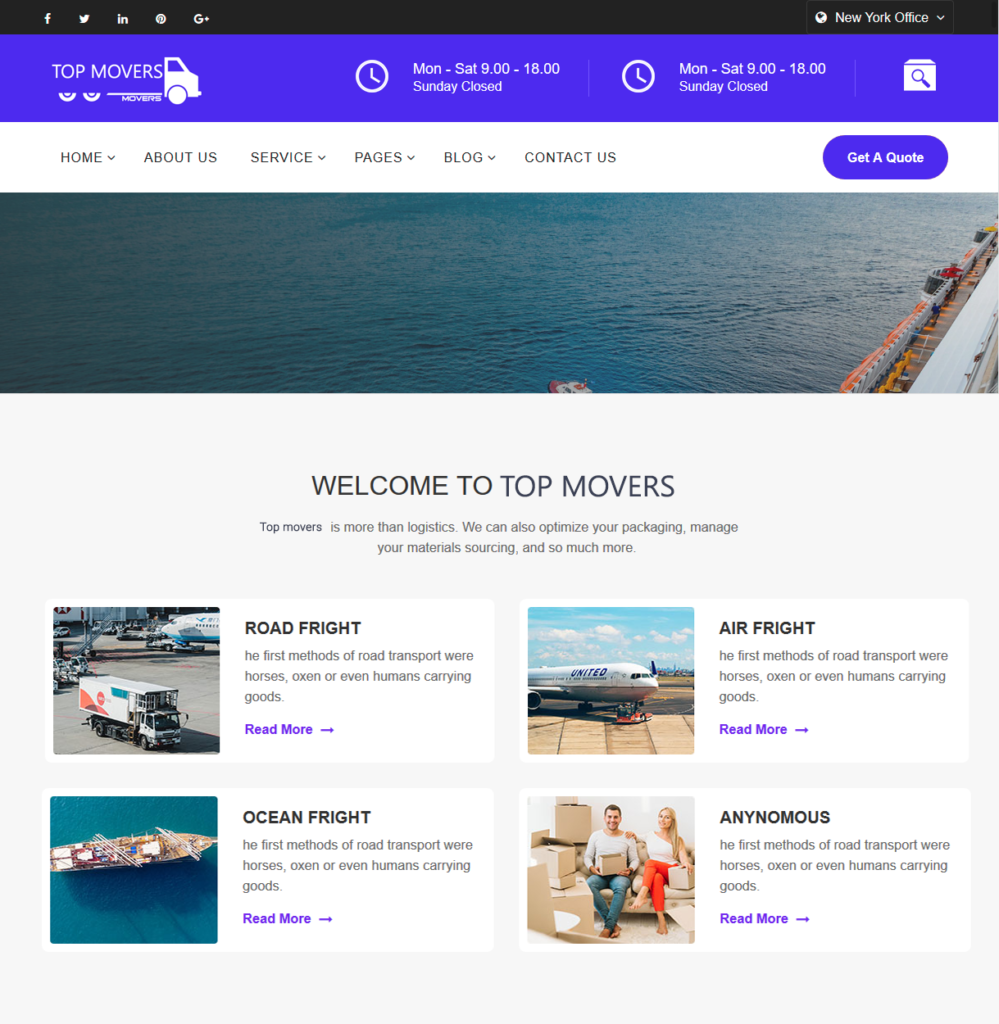The width and height of the screenshot is (999, 1024).
Task: Follow Read More under Road Fright
Action: (x=289, y=729)
